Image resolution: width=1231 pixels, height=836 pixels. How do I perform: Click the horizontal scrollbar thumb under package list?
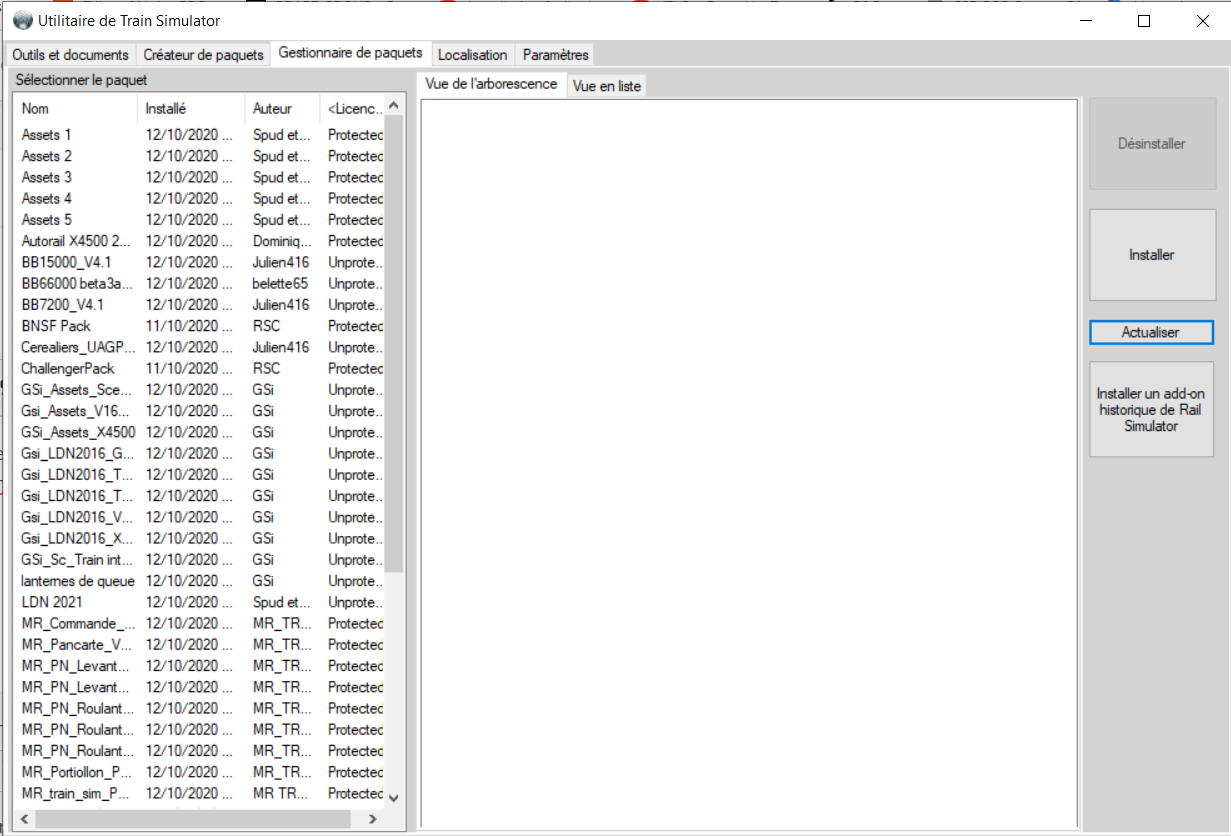[x=193, y=819]
